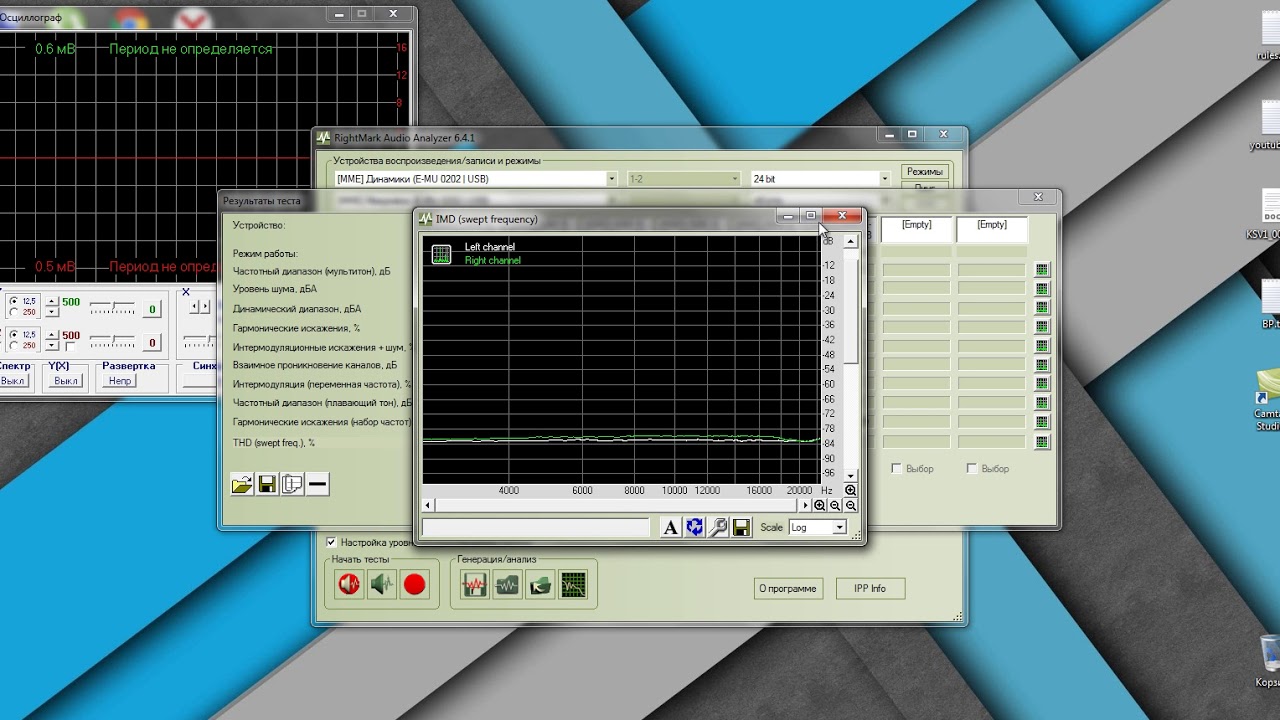Open graph options with the wrench icon
Viewport: 1280px width, 720px height.
pos(718,527)
